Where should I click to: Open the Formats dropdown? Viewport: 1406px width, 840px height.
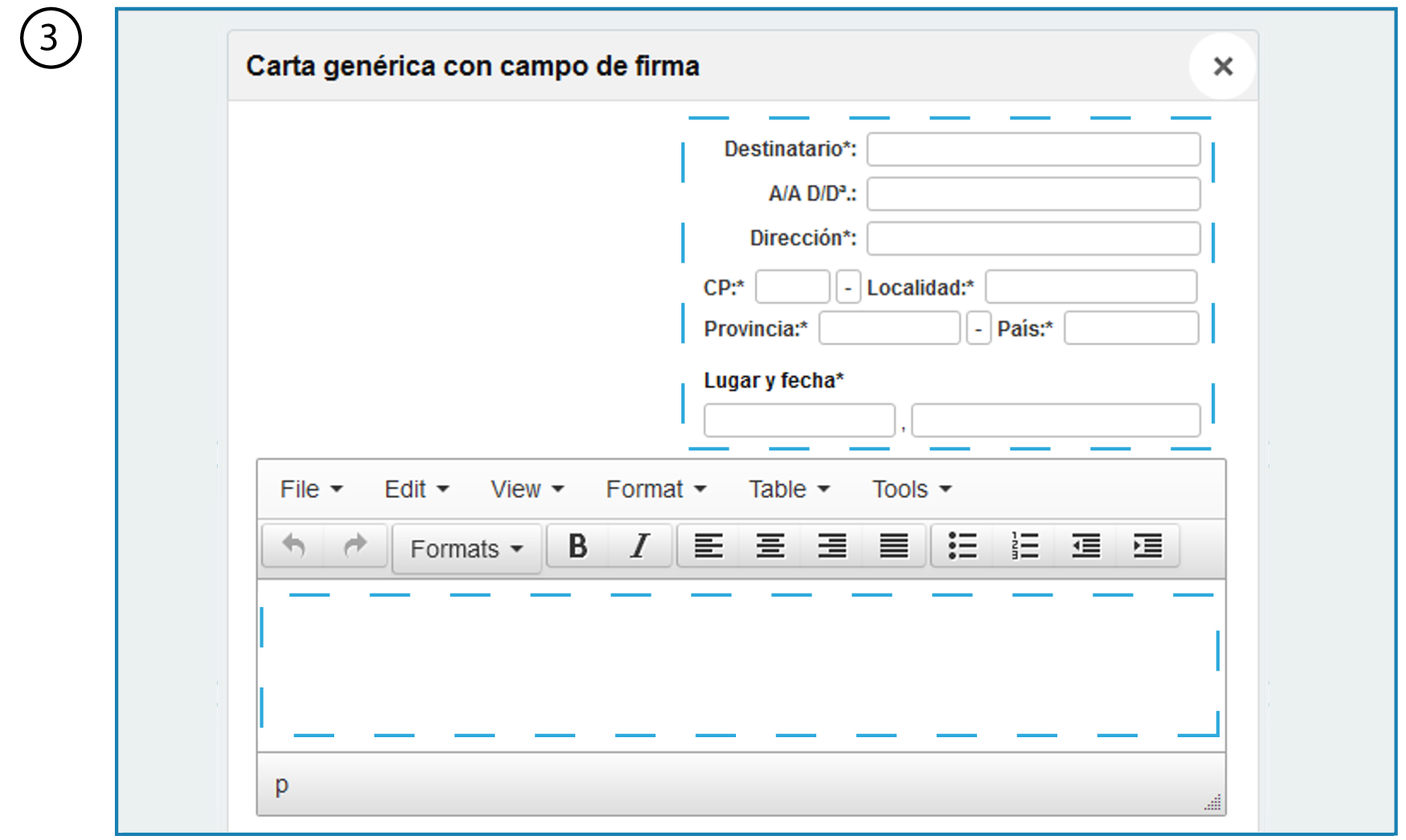click(x=467, y=548)
